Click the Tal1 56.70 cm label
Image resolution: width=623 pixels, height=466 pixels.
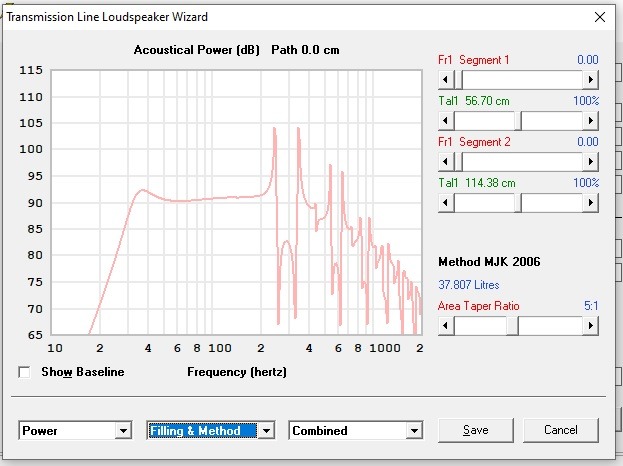click(474, 101)
